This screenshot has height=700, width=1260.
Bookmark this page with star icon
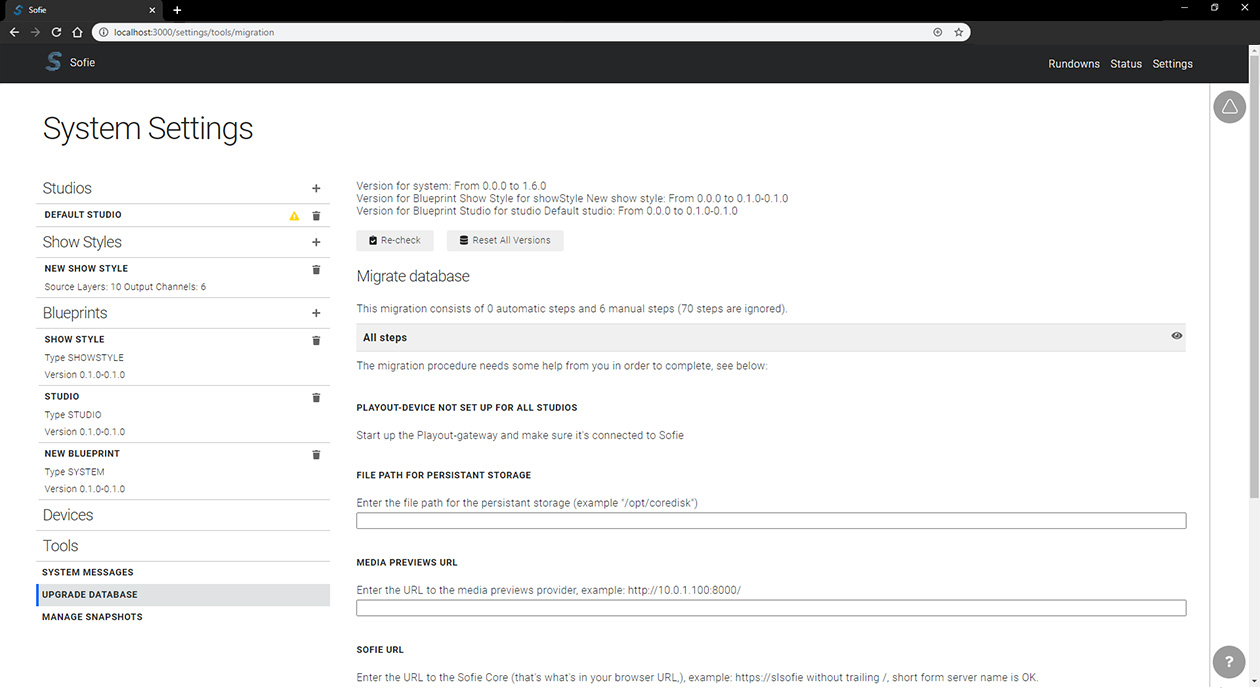[x=958, y=32]
